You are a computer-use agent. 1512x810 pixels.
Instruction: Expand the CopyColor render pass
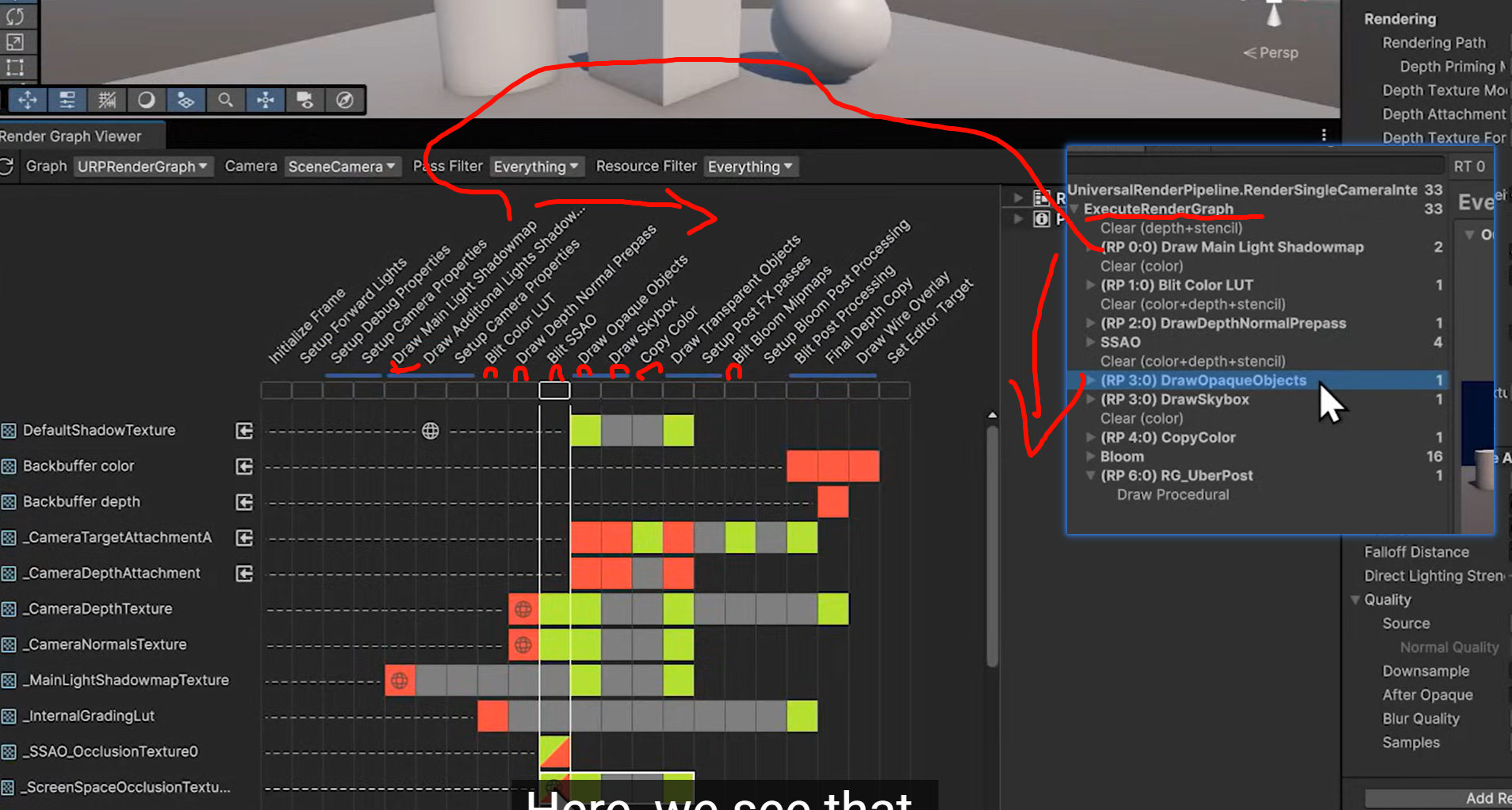tap(1091, 437)
